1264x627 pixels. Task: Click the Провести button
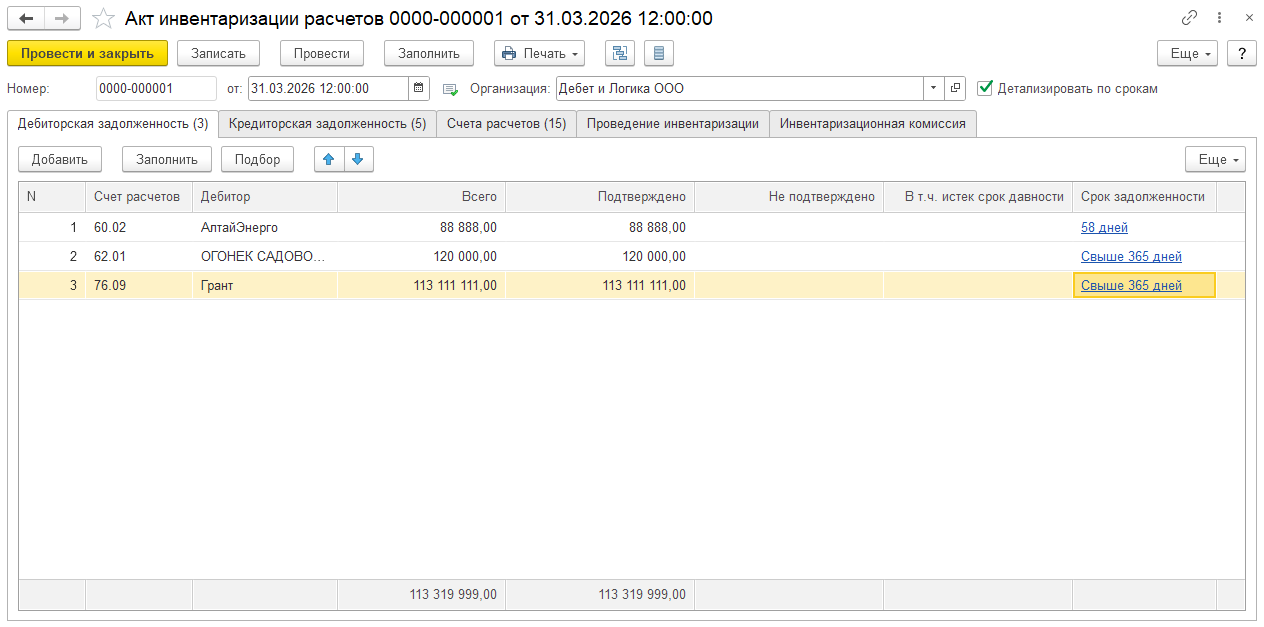[322, 53]
